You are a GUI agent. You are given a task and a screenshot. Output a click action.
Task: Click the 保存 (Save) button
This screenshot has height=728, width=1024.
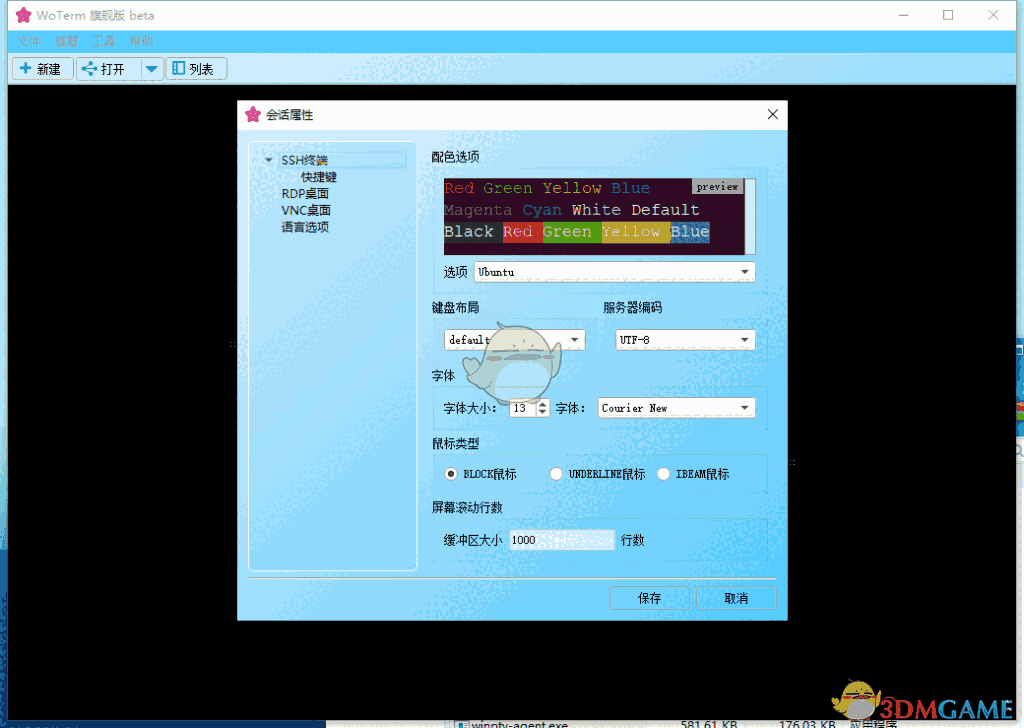[x=649, y=597]
